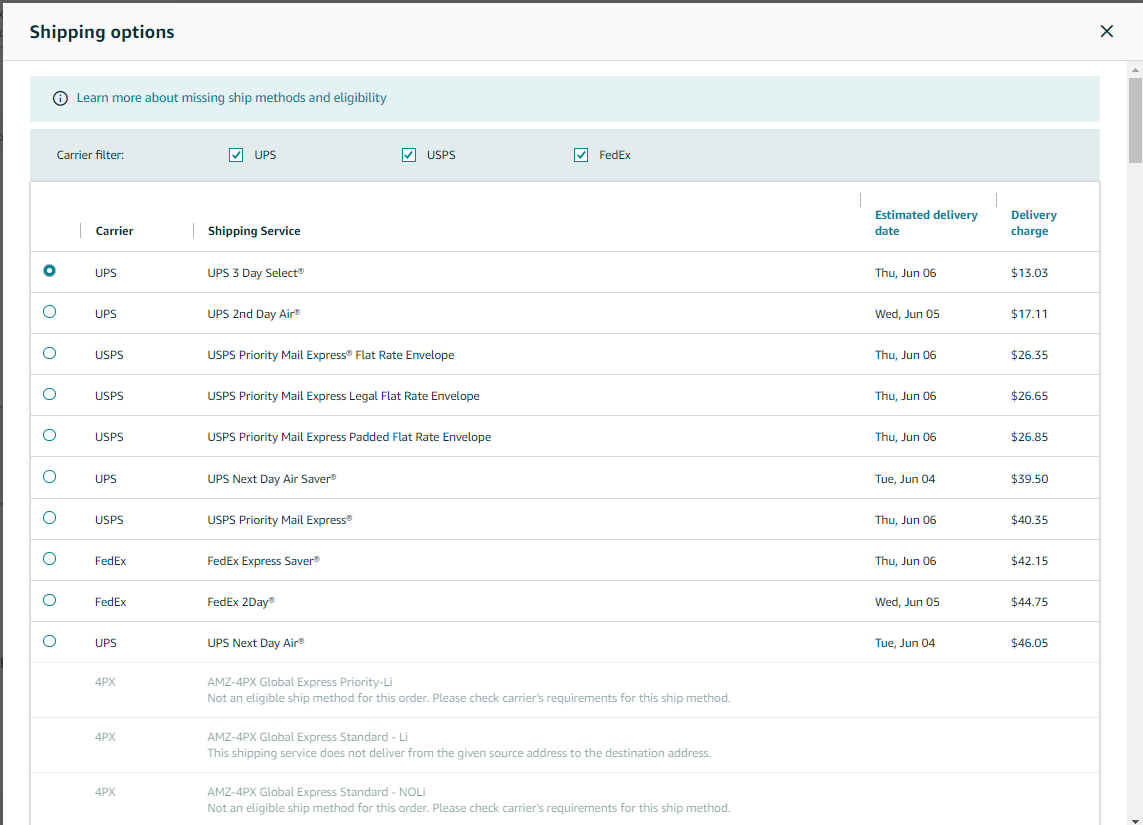Click the $26.65 delivery charge

(1029, 396)
